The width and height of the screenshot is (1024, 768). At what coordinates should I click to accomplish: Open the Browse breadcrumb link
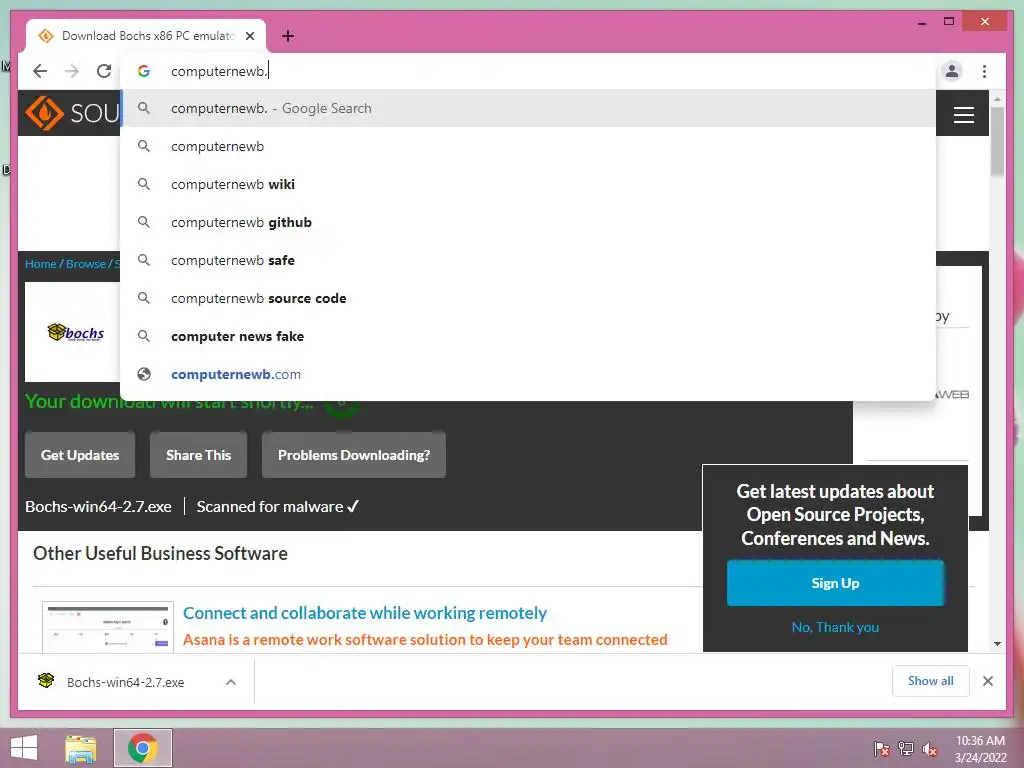[86, 264]
